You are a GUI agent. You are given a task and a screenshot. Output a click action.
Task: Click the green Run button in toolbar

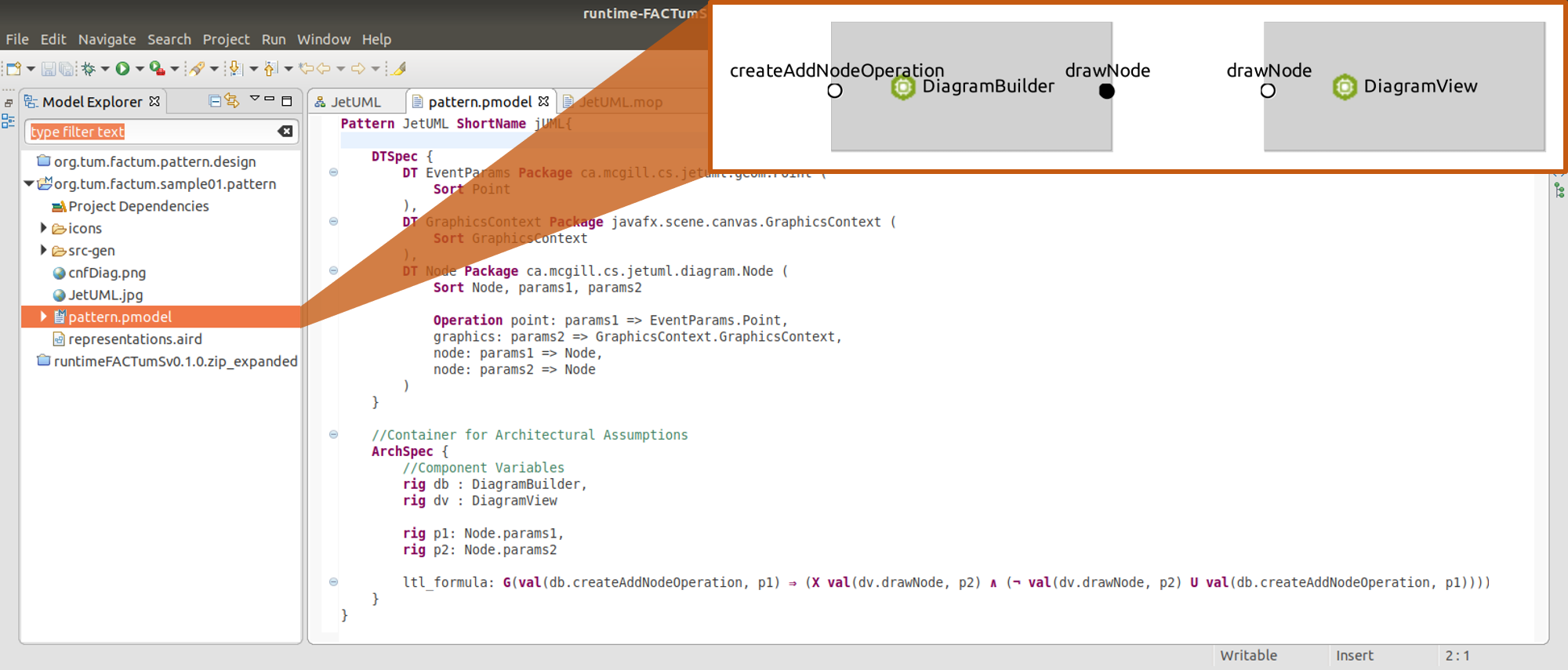tap(122, 69)
